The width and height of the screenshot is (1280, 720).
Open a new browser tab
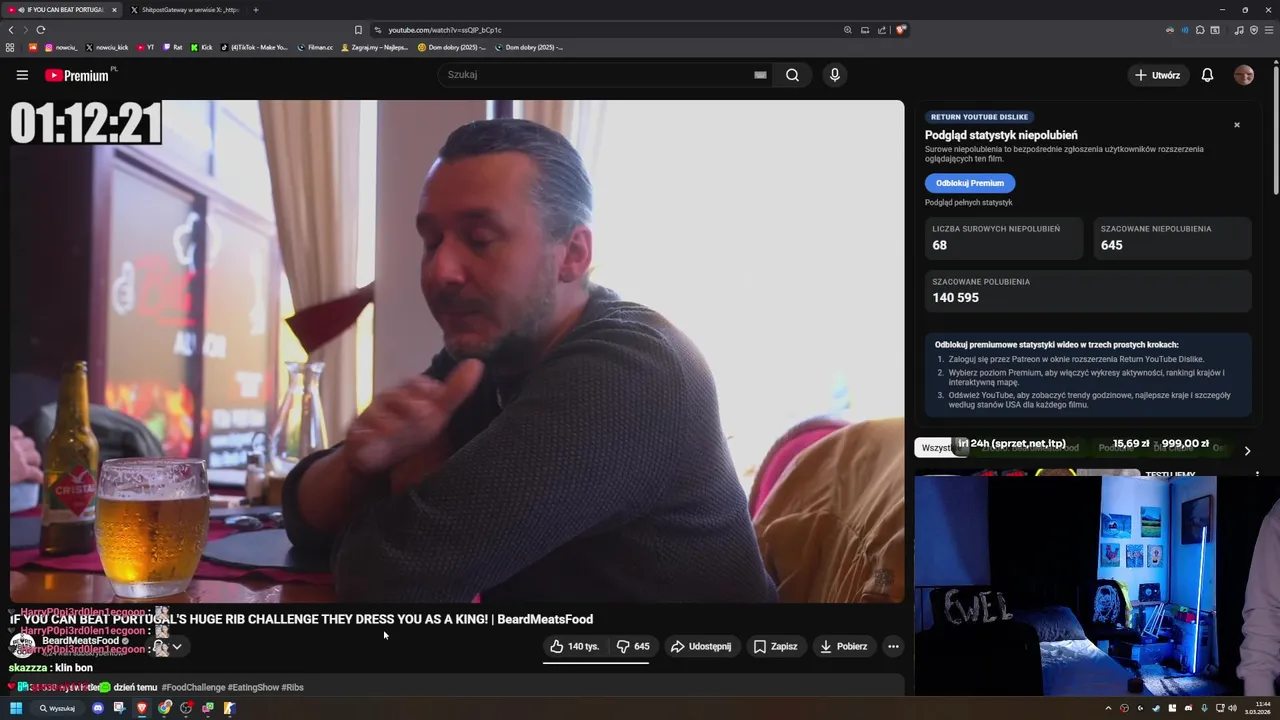(256, 10)
